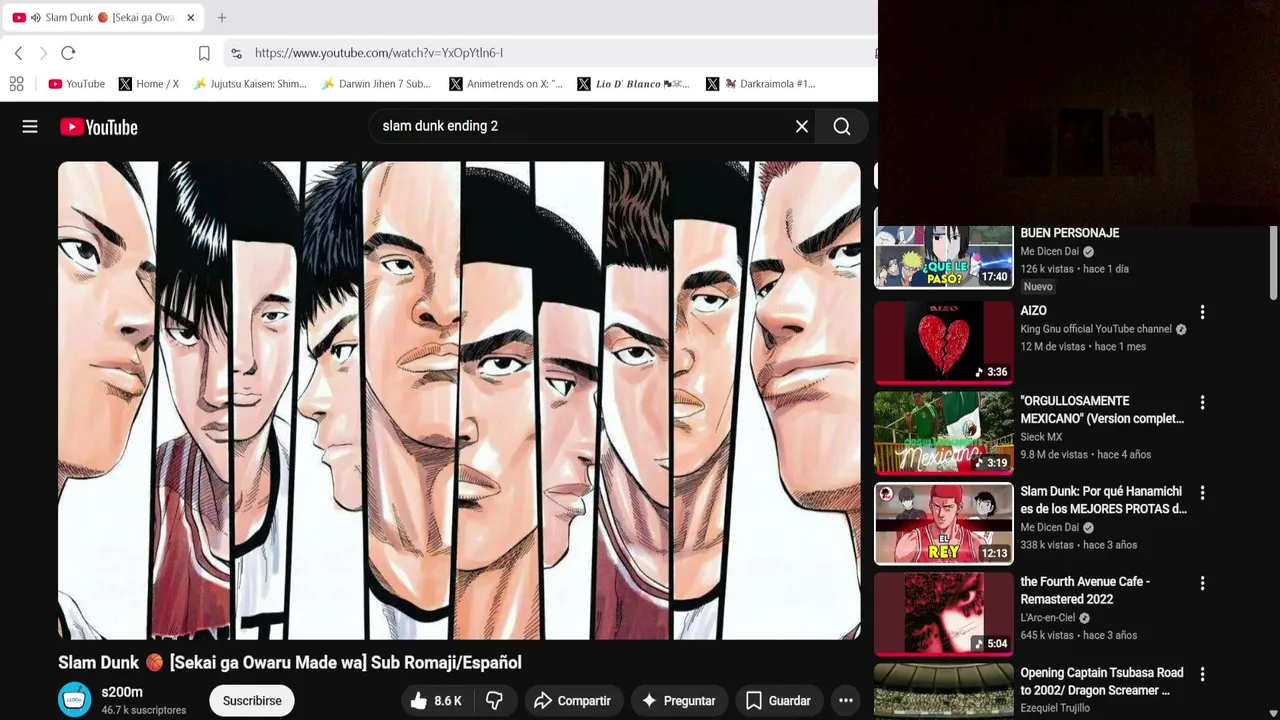The image size is (1280, 720).
Task: Close the Slam Dunk browser tab
Action: (x=190, y=18)
